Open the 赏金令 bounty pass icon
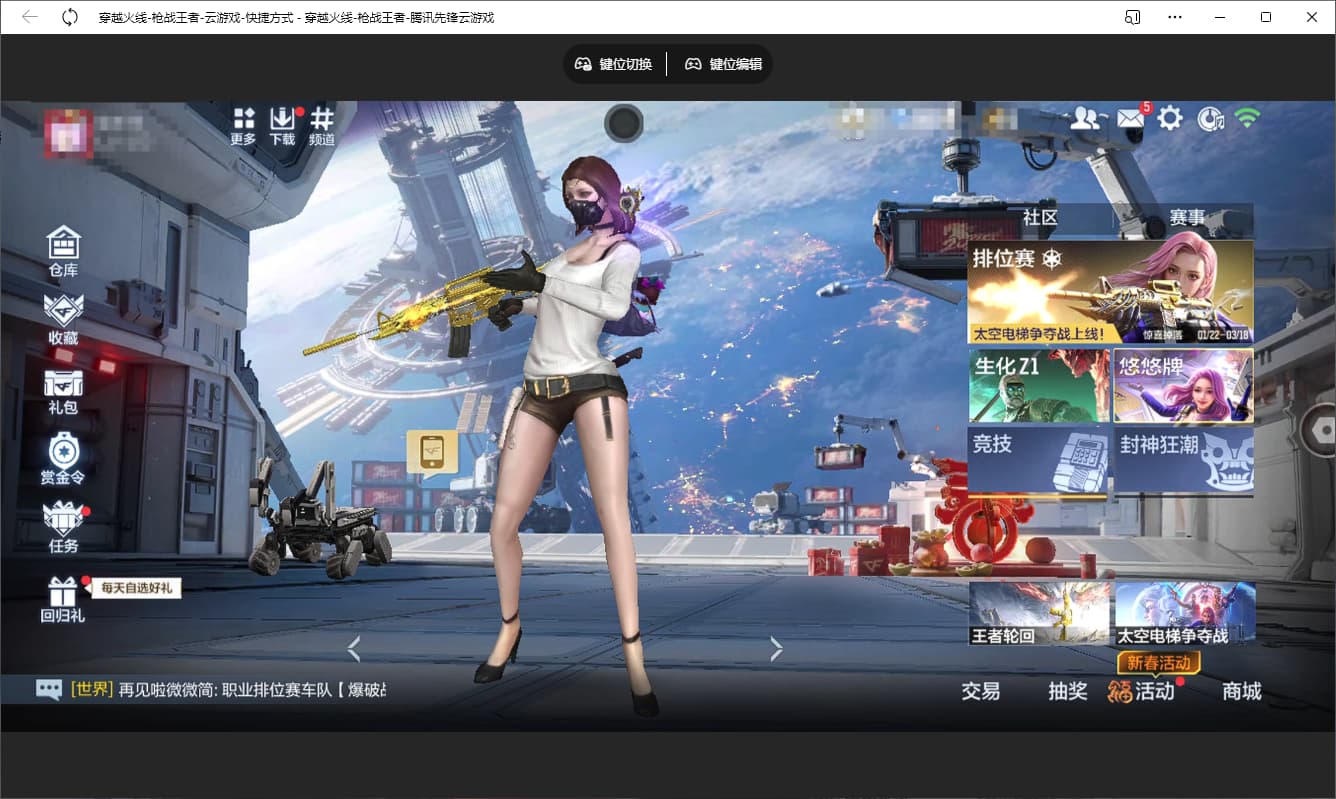Screen dimensions: 1336x799 [63, 458]
